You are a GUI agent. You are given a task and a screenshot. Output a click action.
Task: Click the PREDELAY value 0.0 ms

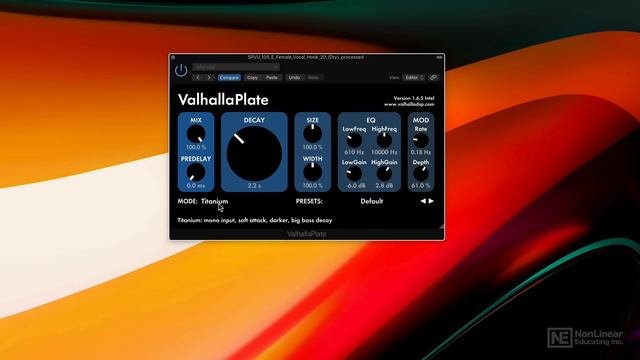point(196,185)
